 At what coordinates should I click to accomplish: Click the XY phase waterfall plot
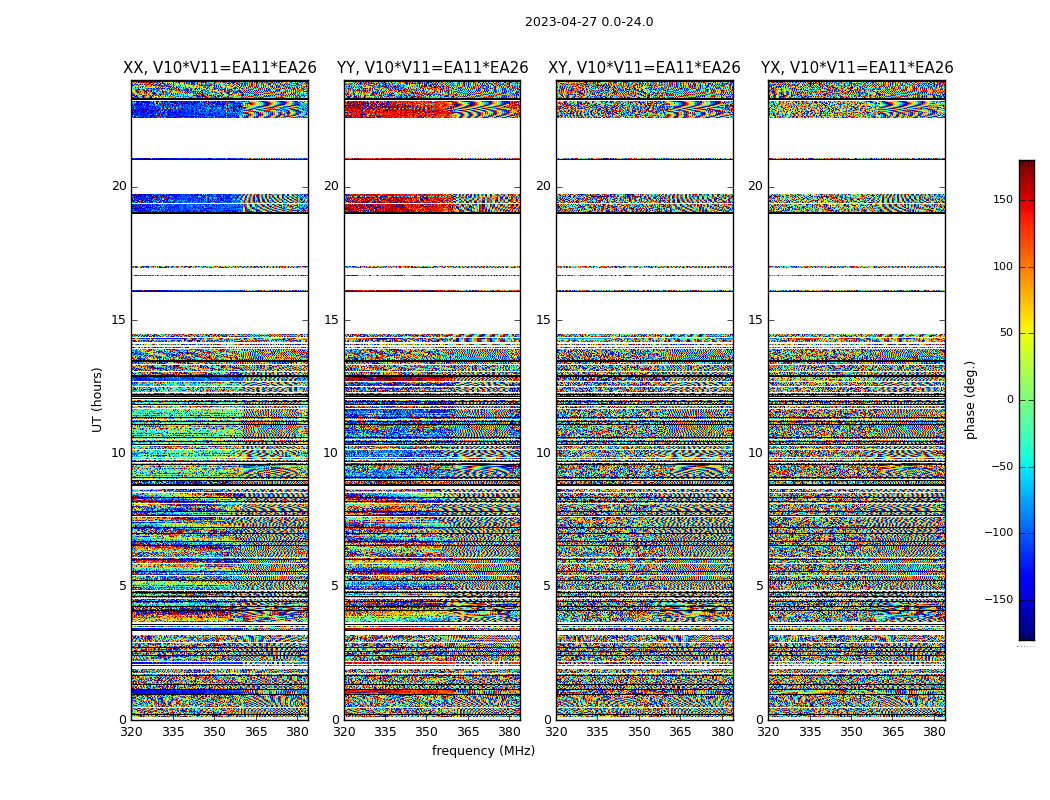coord(645,400)
